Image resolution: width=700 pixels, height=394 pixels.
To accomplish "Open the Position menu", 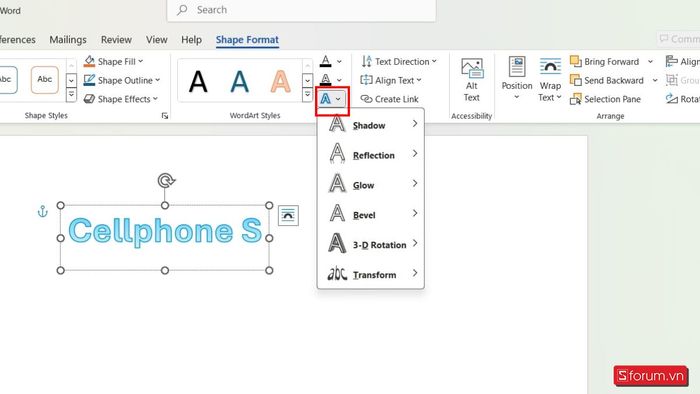I will 517,79.
